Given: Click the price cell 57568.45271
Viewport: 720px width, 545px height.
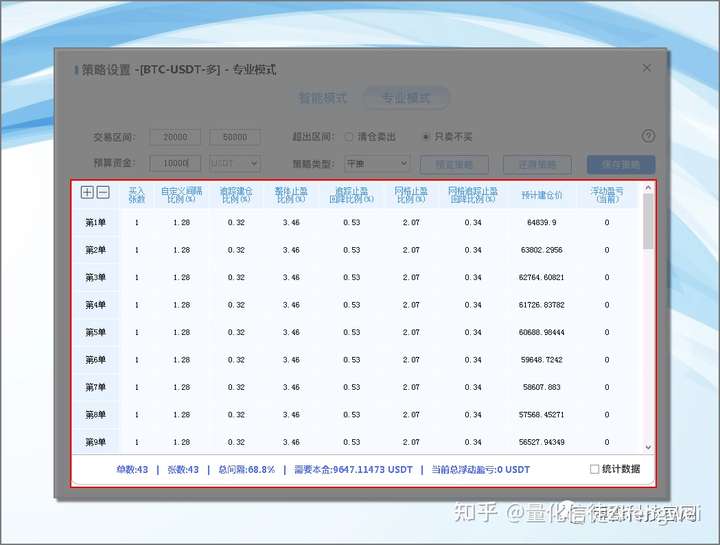Looking at the screenshot, I should point(542,415).
